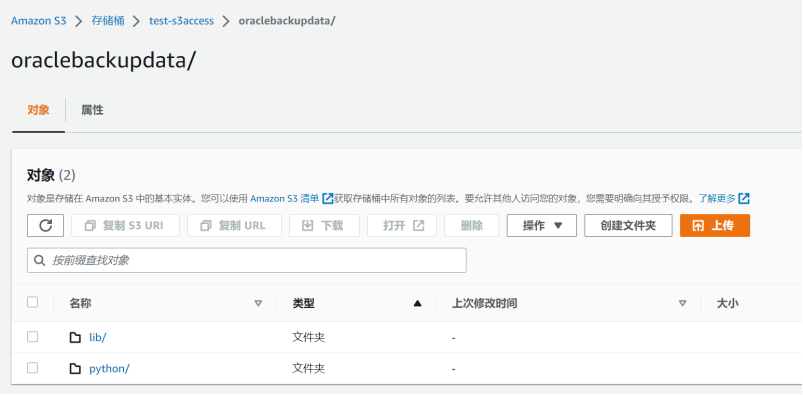Click the 创建文件夹 button
Image resolution: width=803 pixels, height=395 pixels.
click(628, 225)
